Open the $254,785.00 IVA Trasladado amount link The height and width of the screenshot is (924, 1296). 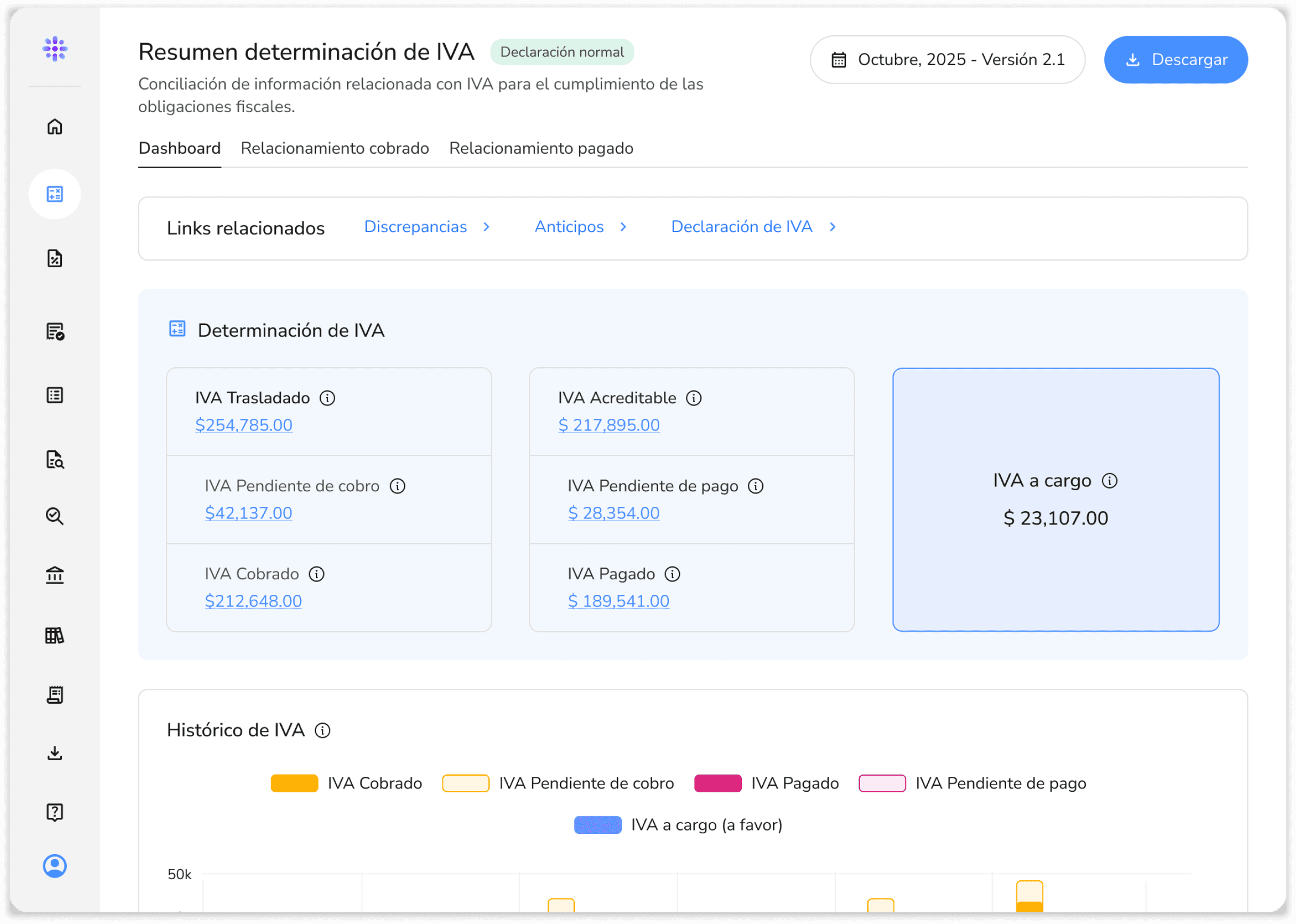tap(243, 425)
